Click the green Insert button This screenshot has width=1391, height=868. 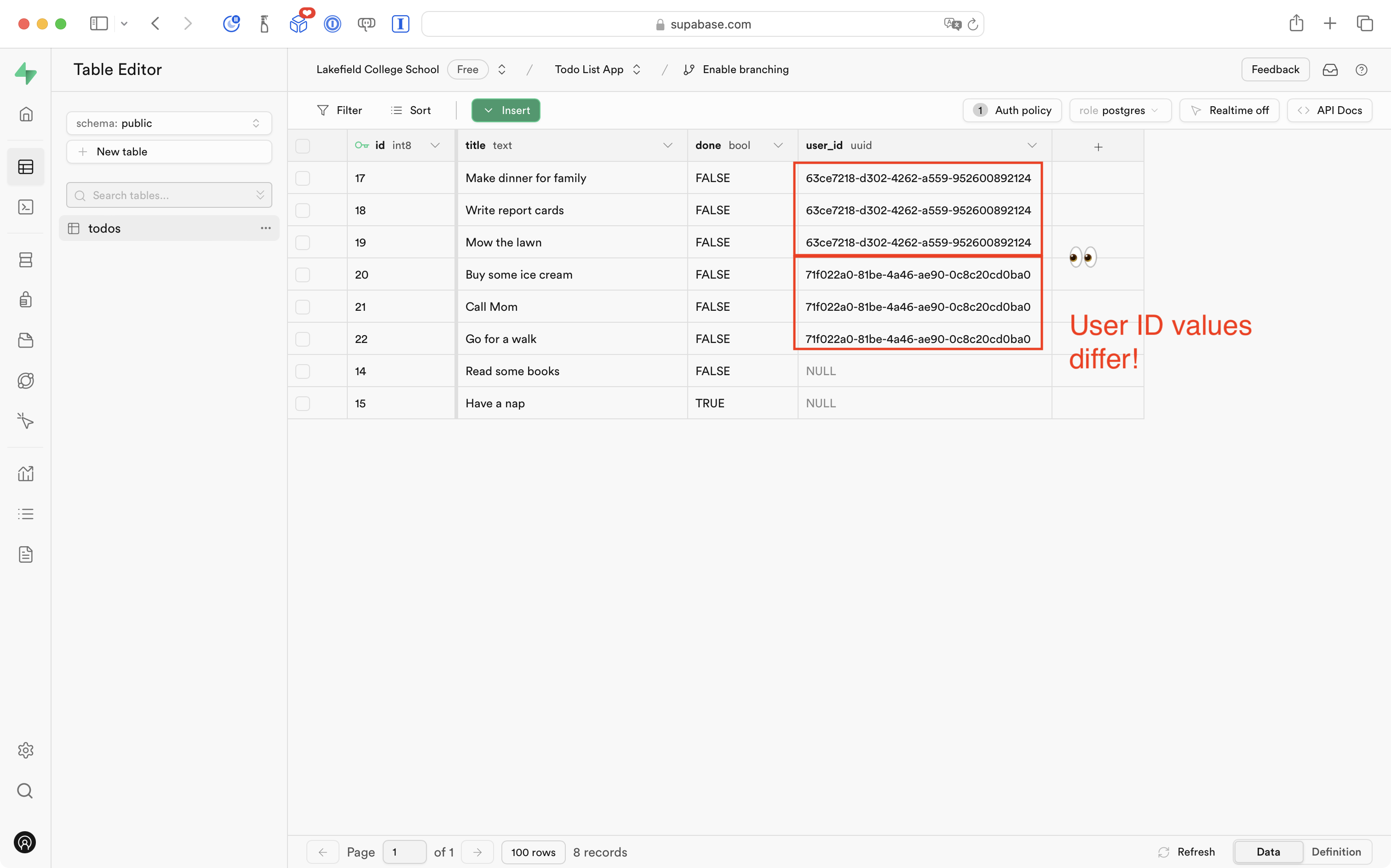tap(506, 110)
